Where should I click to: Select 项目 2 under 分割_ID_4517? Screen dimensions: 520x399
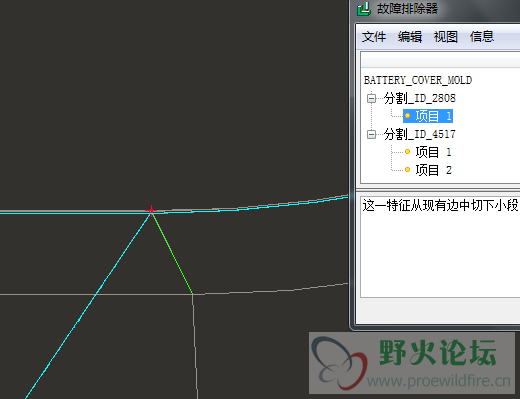(433, 170)
